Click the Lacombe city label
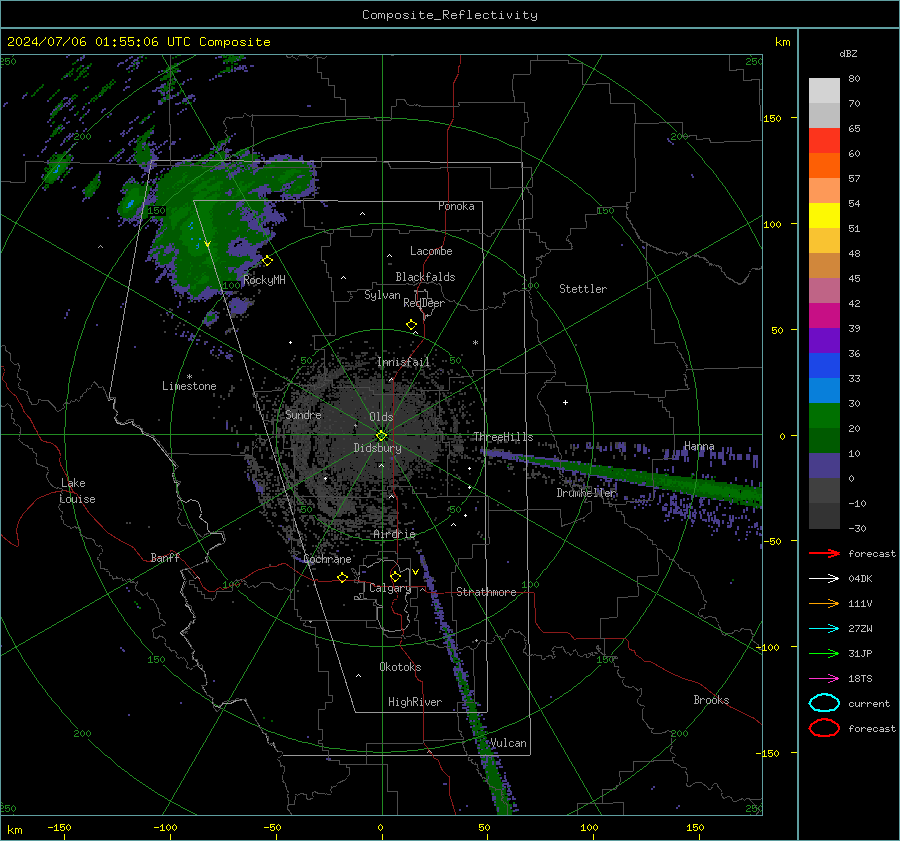The height and width of the screenshot is (841, 900). [431, 251]
